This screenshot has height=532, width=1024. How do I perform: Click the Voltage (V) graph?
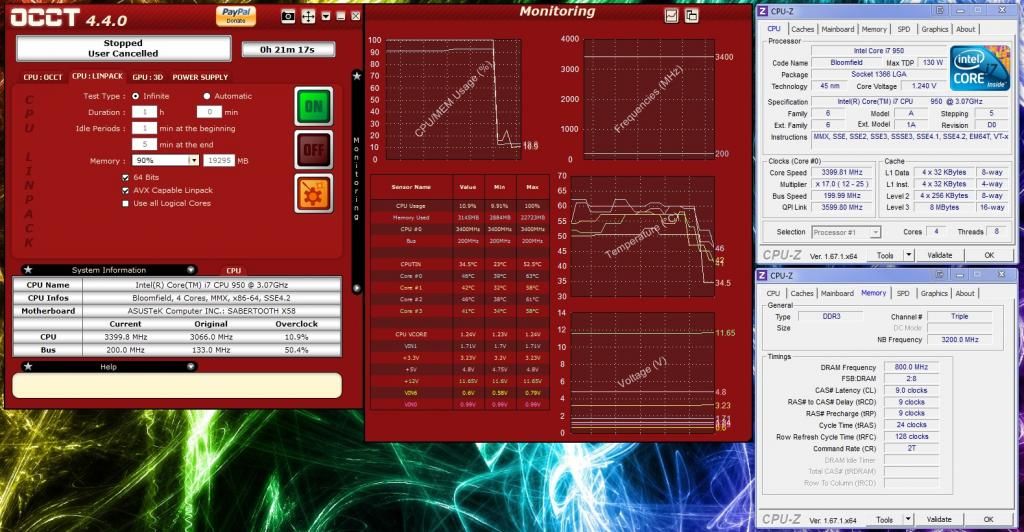643,373
